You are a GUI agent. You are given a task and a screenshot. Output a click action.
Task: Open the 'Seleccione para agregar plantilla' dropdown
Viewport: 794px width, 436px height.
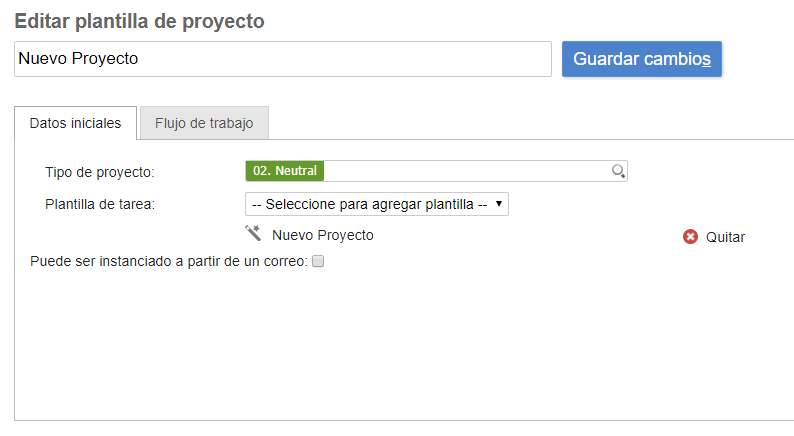click(370, 204)
